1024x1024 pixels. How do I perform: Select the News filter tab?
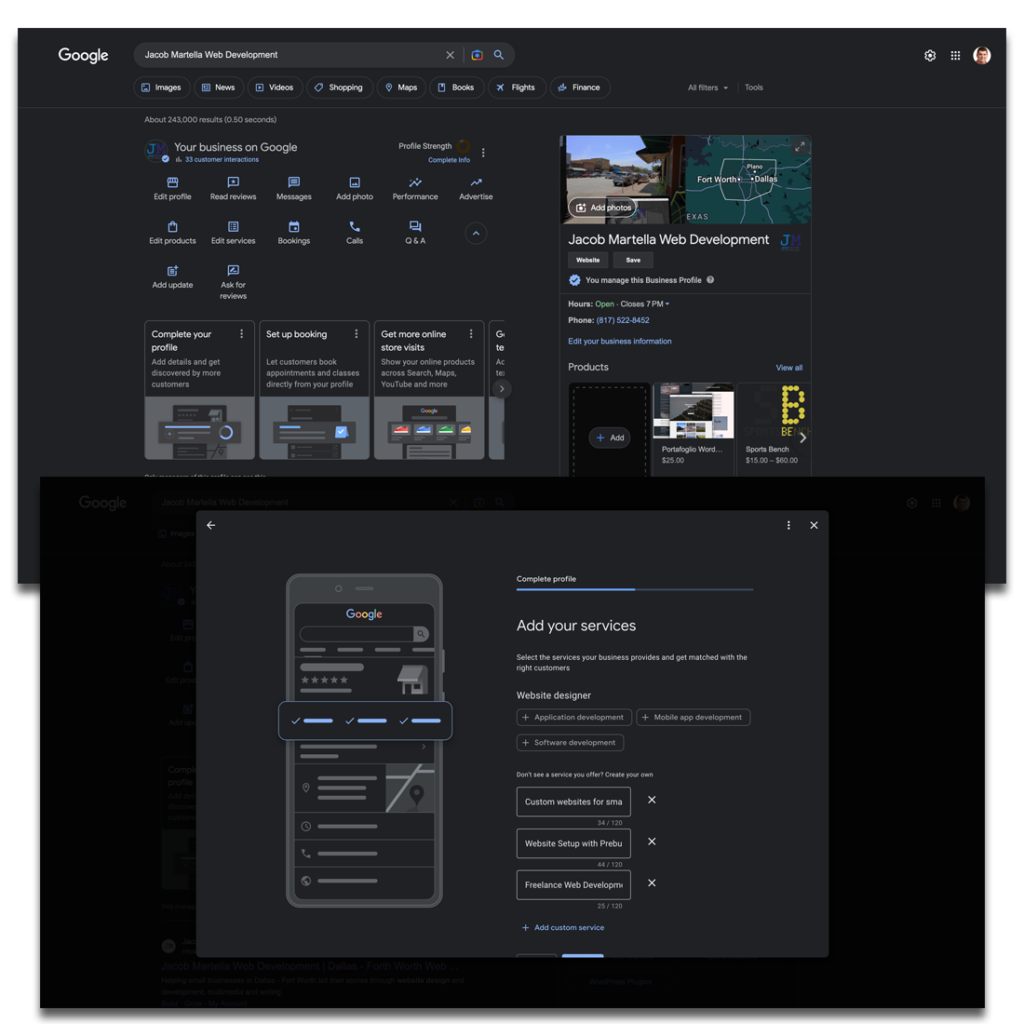click(219, 88)
